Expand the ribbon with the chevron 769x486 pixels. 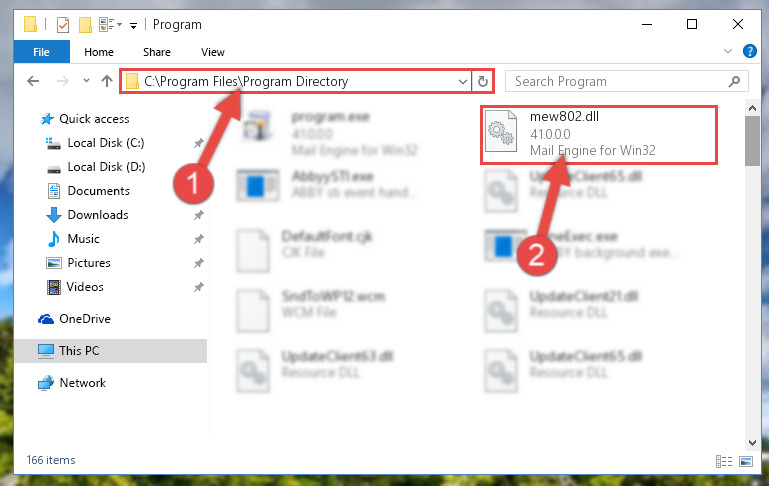[728, 51]
